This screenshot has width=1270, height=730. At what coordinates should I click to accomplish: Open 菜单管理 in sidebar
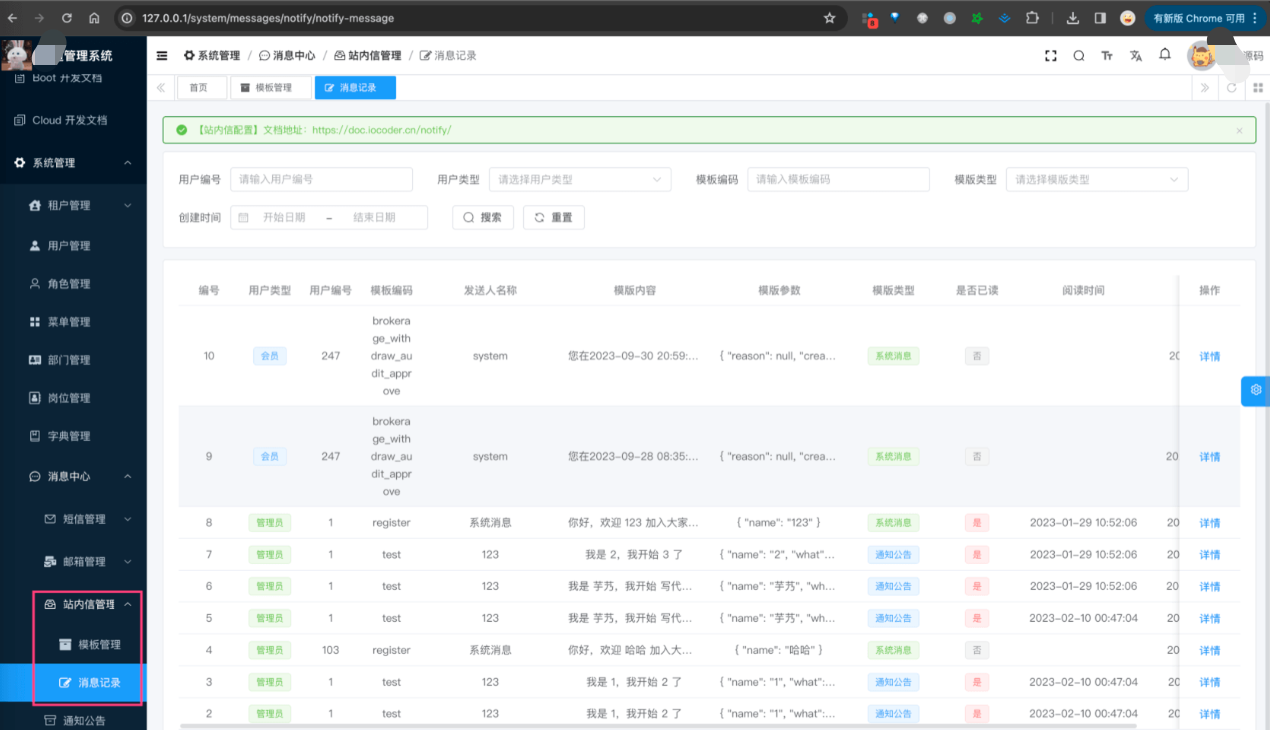click(73, 322)
